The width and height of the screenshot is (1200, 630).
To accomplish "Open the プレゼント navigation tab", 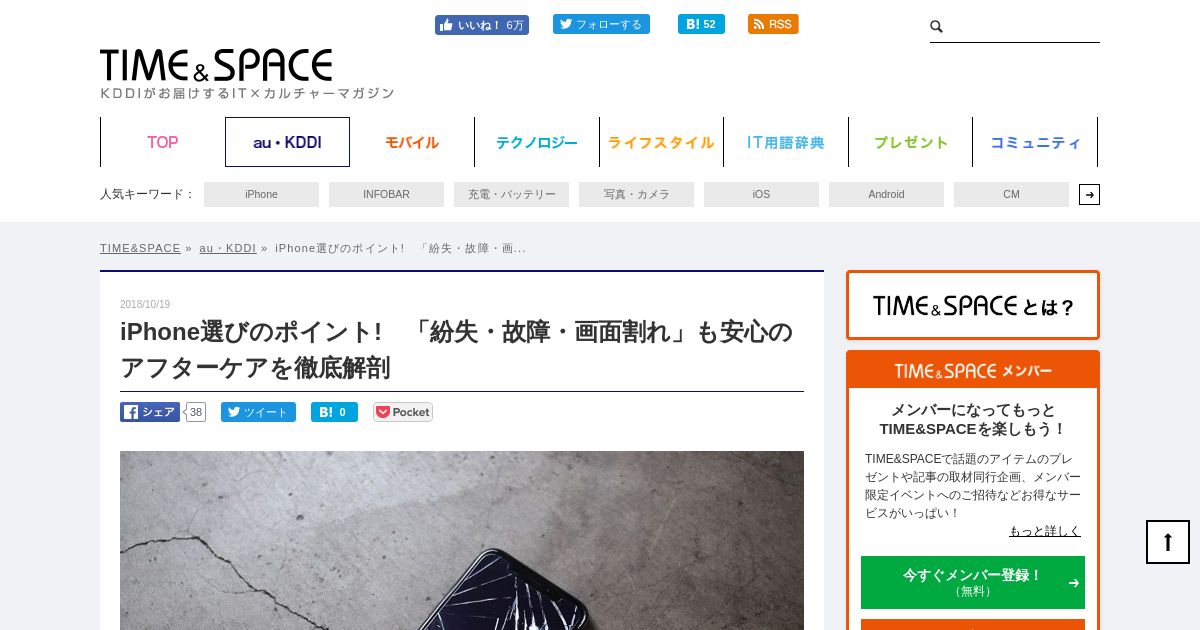I will [x=911, y=142].
